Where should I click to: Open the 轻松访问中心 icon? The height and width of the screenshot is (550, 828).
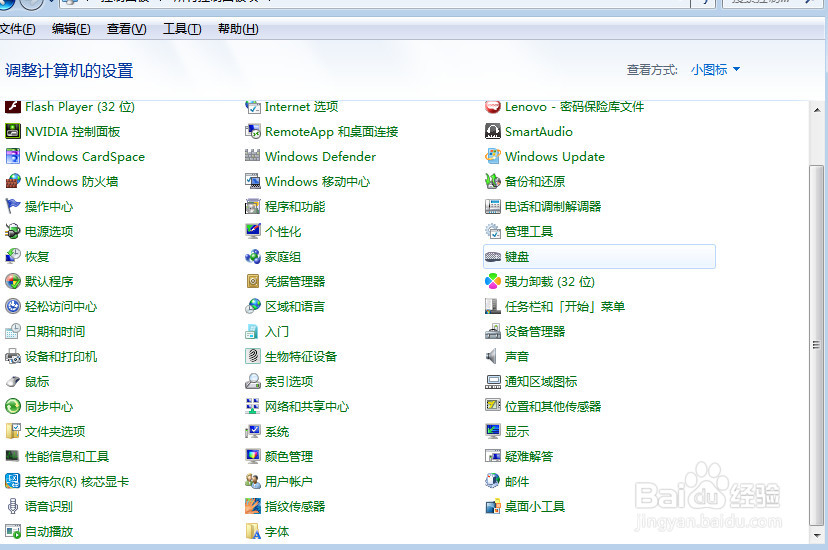pyautogui.click(x=13, y=306)
